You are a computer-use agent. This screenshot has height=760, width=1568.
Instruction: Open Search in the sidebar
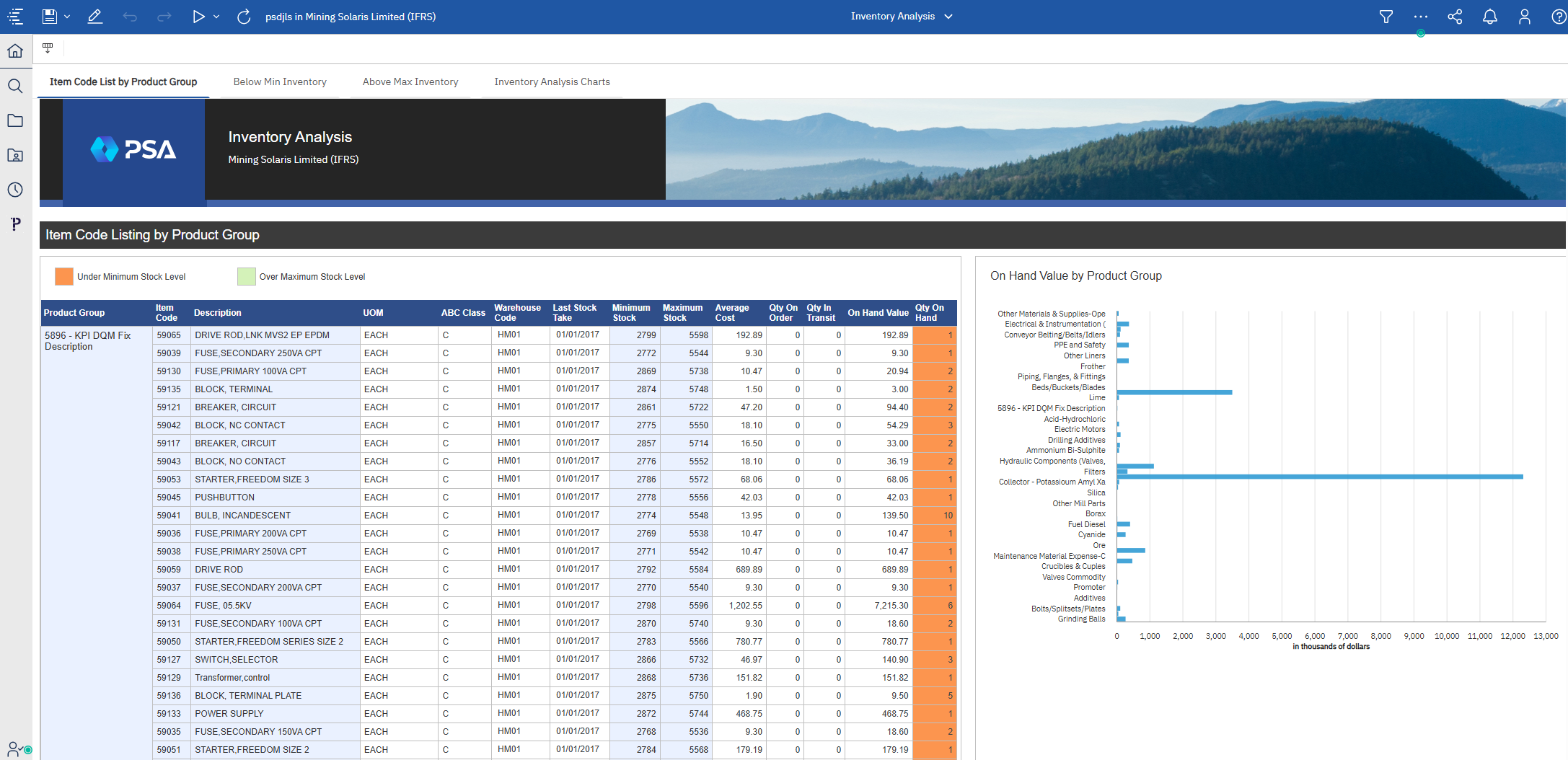[x=15, y=86]
